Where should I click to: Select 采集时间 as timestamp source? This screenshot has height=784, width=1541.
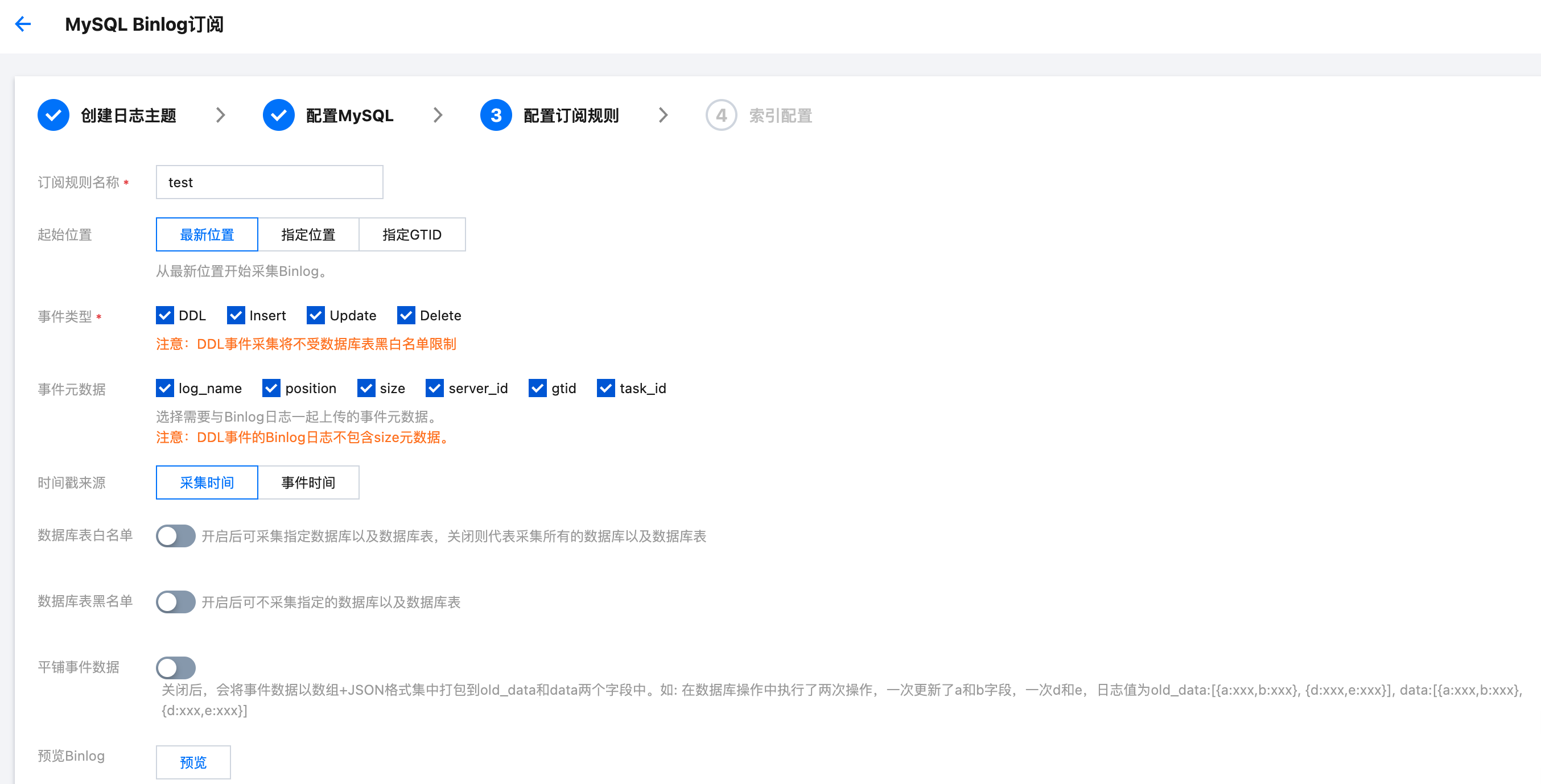(207, 482)
